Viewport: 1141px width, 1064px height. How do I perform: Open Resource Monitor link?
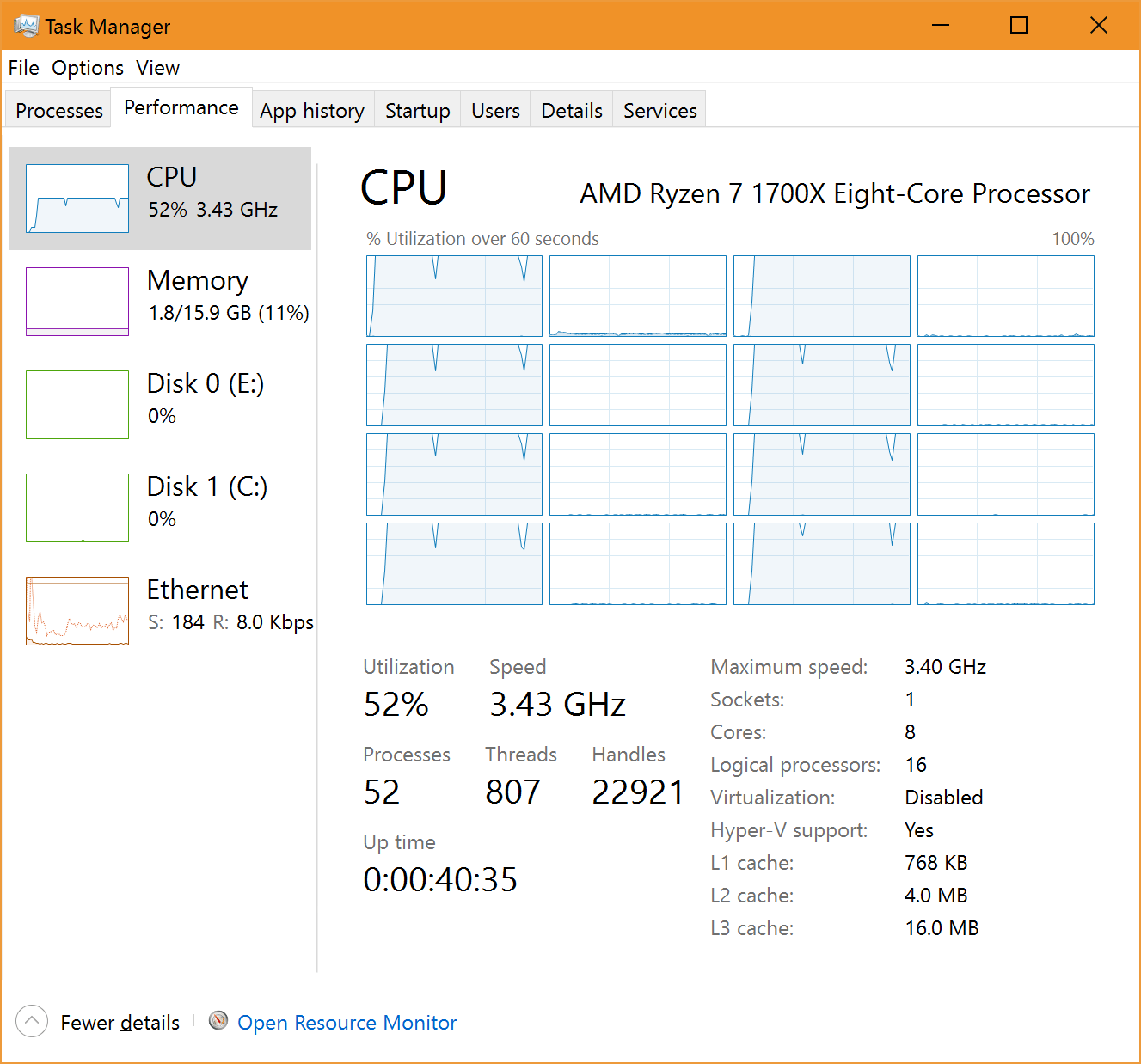(347, 1022)
